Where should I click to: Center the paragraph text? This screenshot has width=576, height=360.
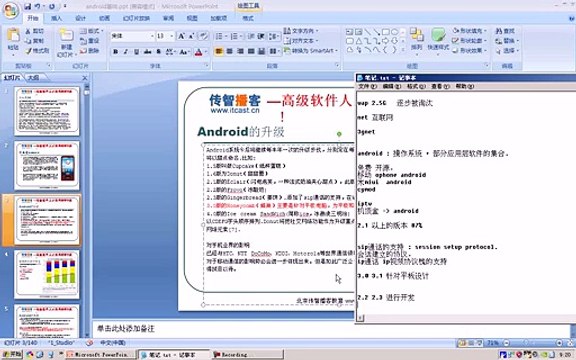[x=230, y=51]
